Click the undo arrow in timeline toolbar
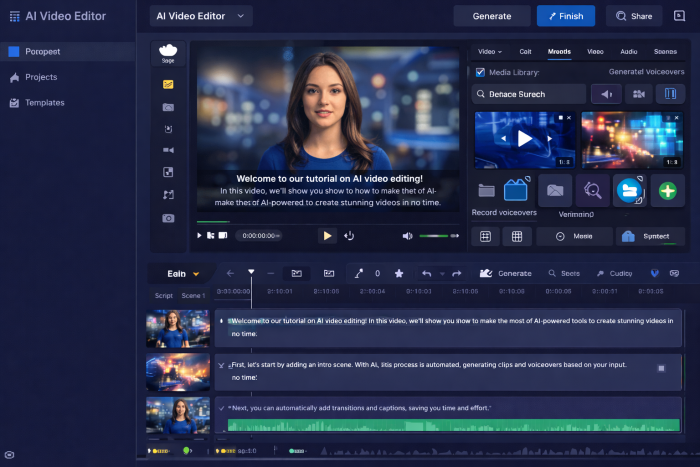Image resolution: width=700 pixels, height=467 pixels. (427, 273)
